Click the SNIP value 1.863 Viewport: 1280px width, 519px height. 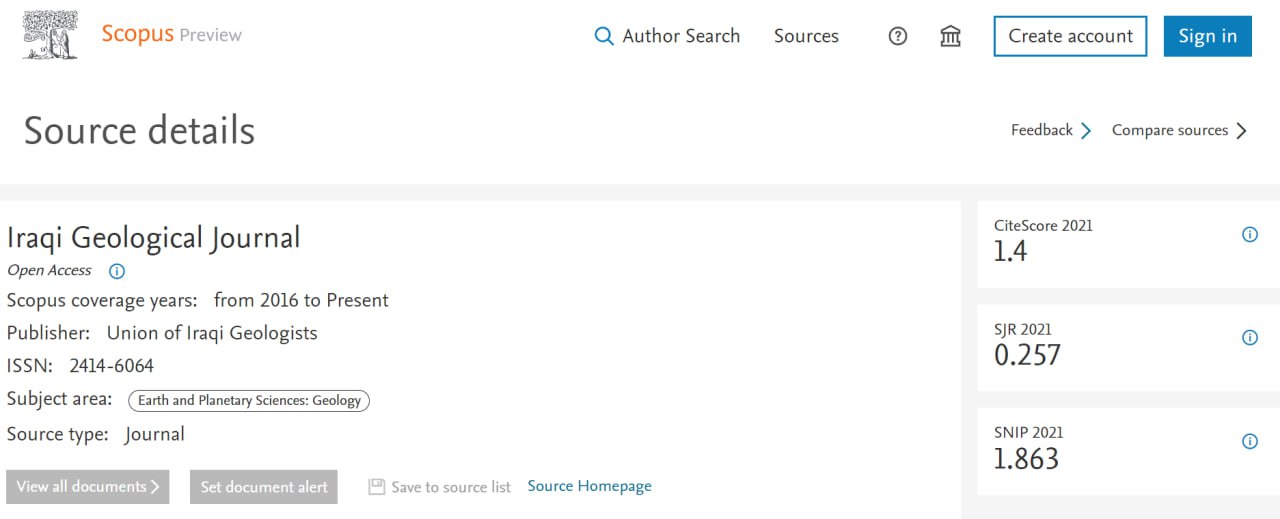pos(1026,459)
